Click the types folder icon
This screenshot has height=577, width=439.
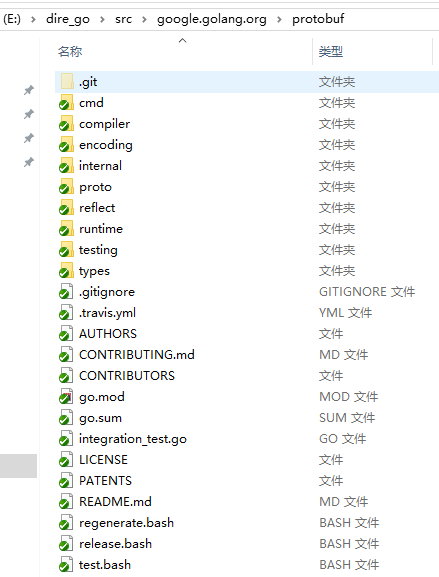click(66, 271)
